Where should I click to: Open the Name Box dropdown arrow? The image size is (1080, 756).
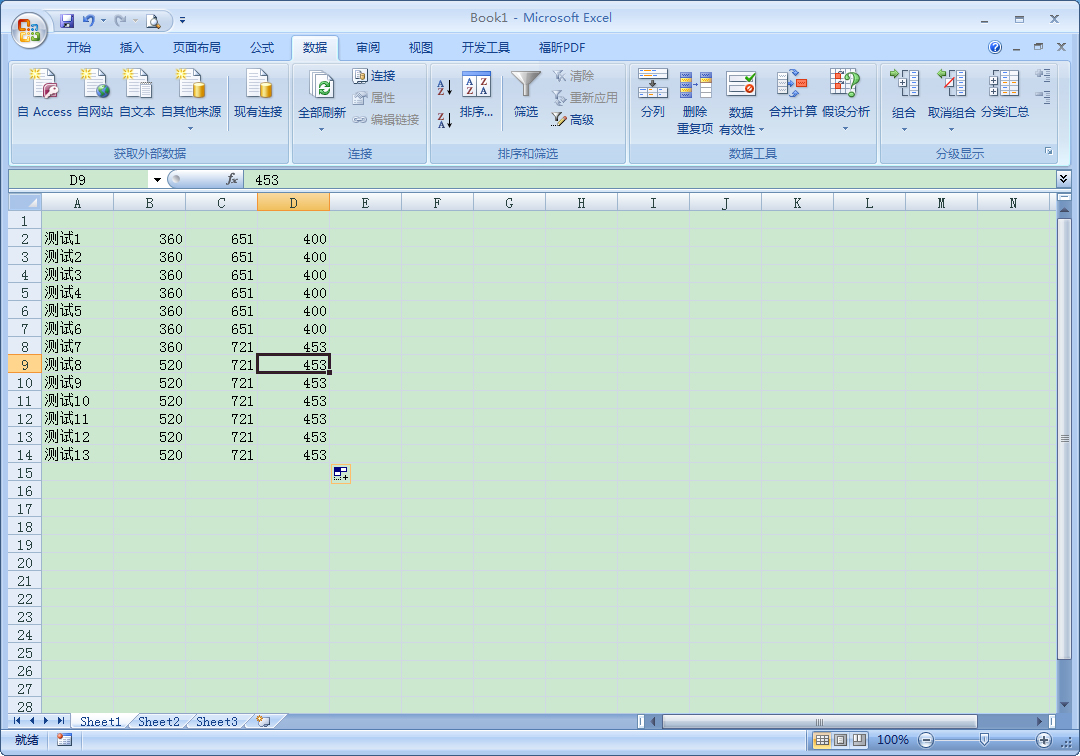coord(157,180)
